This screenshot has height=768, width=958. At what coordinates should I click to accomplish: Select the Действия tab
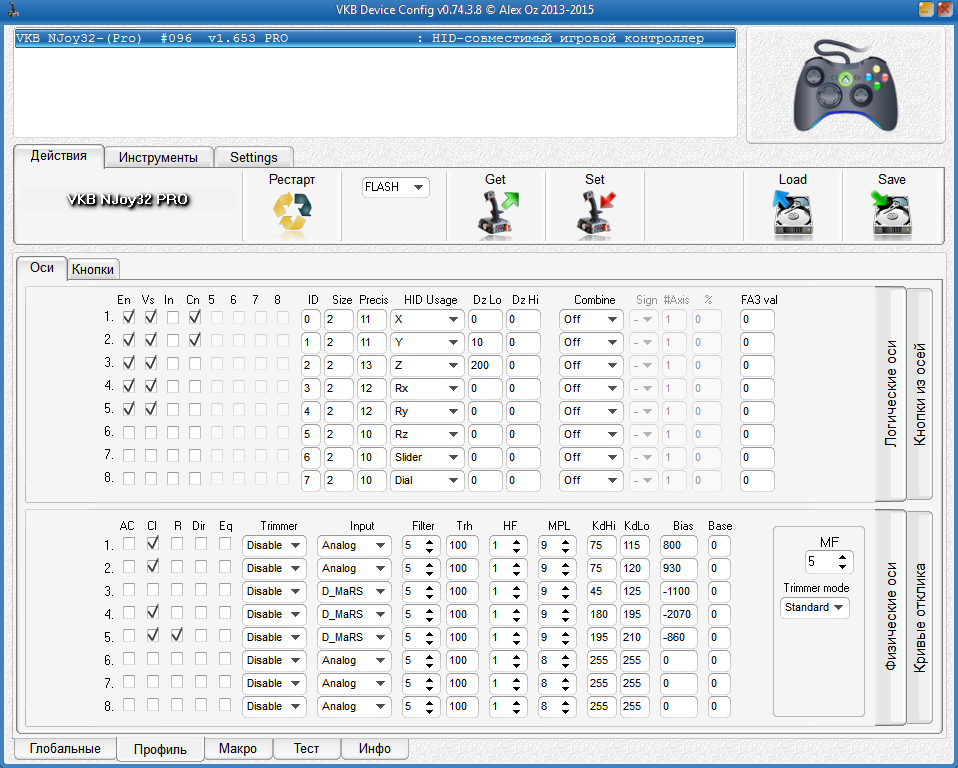pos(59,156)
